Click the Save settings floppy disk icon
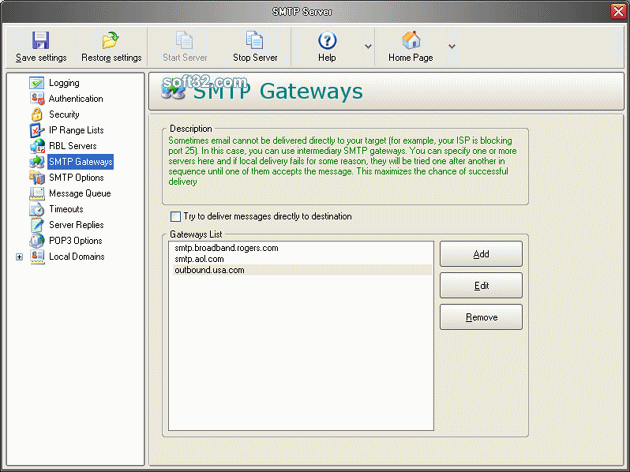This screenshot has width=630, height=472. click(x=41, y=40)
